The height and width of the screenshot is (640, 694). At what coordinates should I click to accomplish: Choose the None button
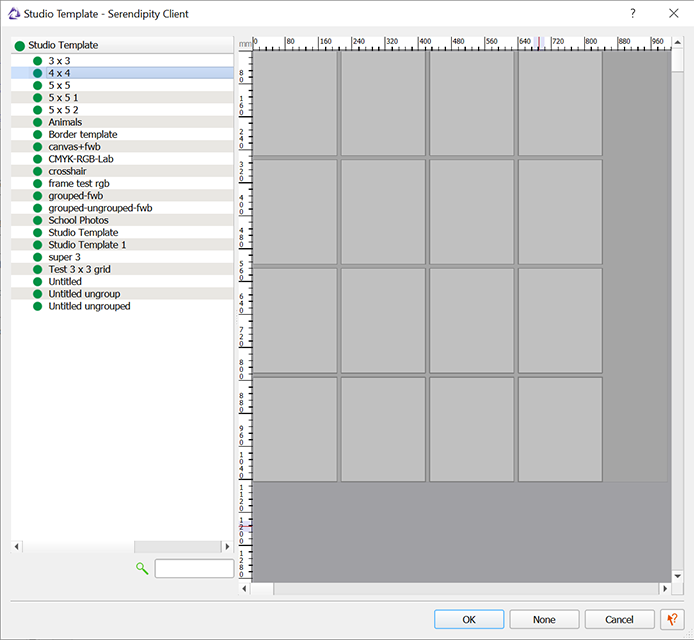544,619
